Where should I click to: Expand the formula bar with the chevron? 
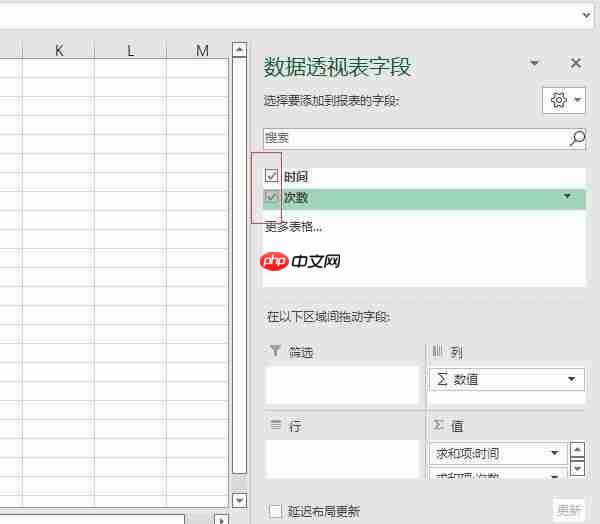click(586, 15)
